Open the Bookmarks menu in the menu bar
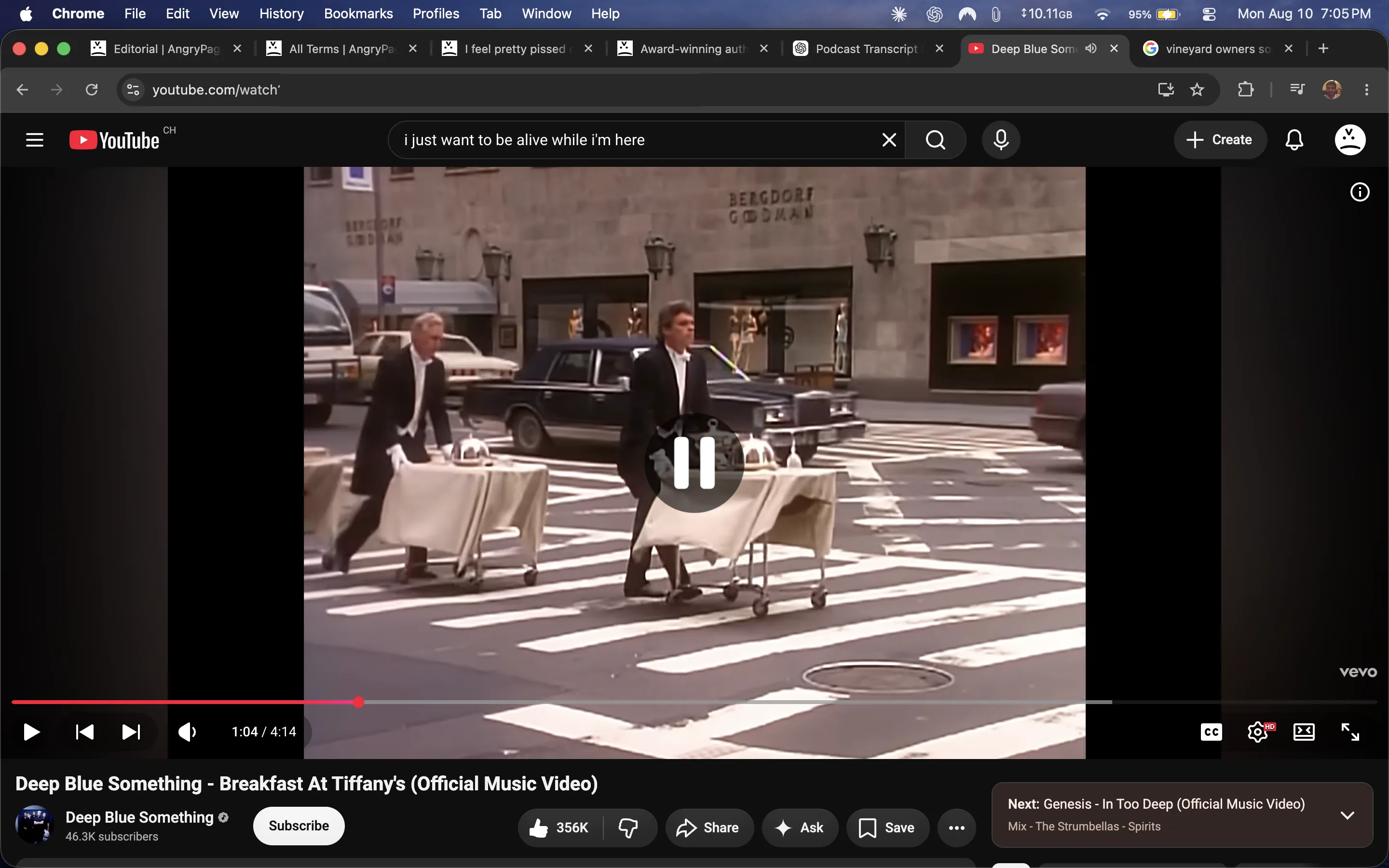The height and width of the screenshot is (868, 1389). 358,14
